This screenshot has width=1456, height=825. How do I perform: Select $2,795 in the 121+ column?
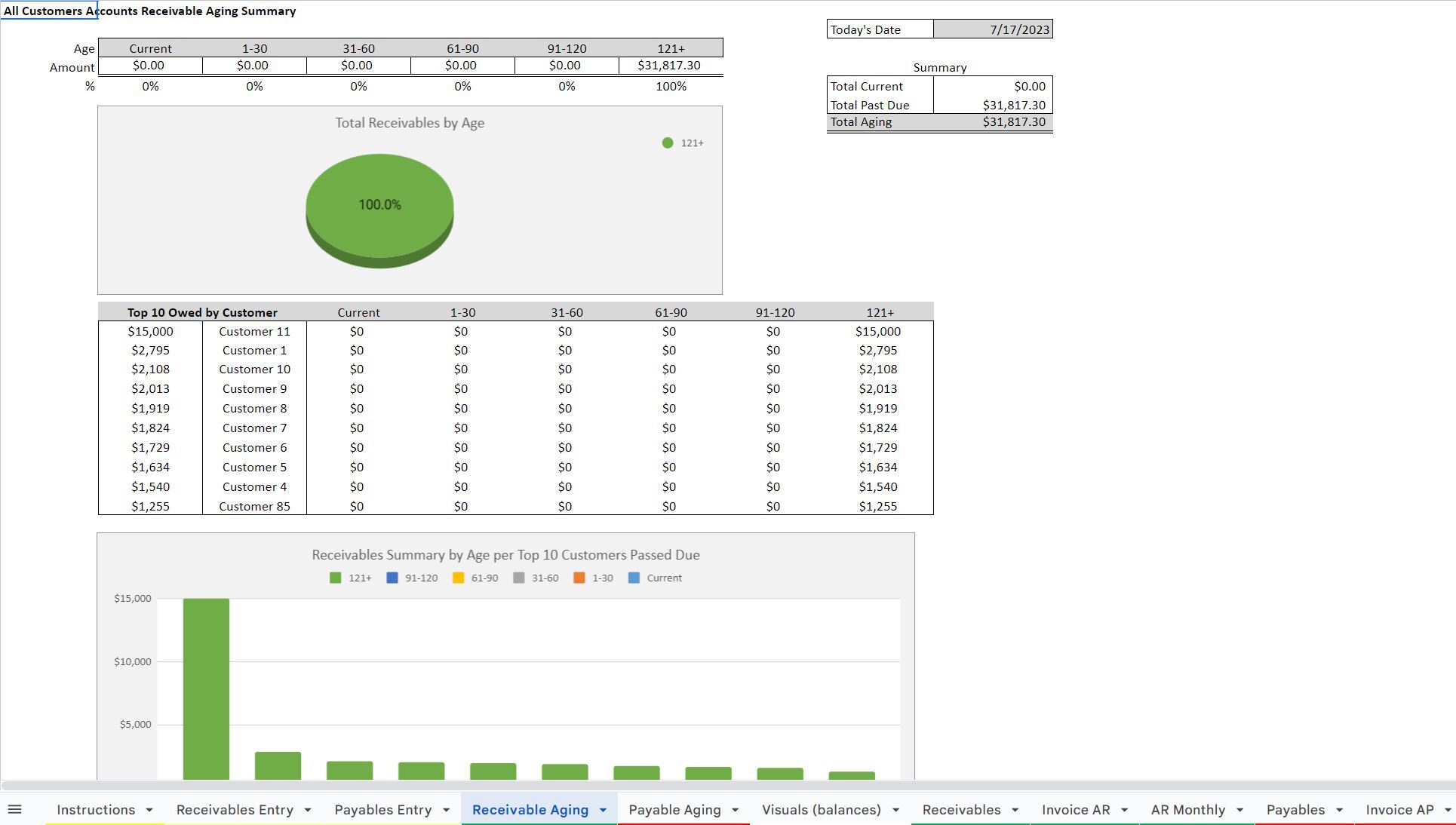tap(878, 350)
